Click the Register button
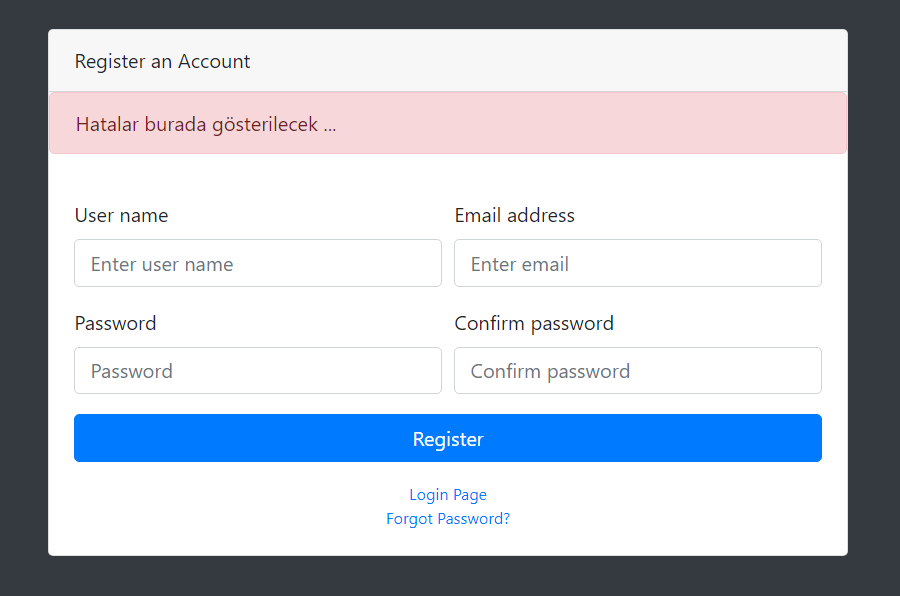The image size is (900, 596). (x=448, y=438)
